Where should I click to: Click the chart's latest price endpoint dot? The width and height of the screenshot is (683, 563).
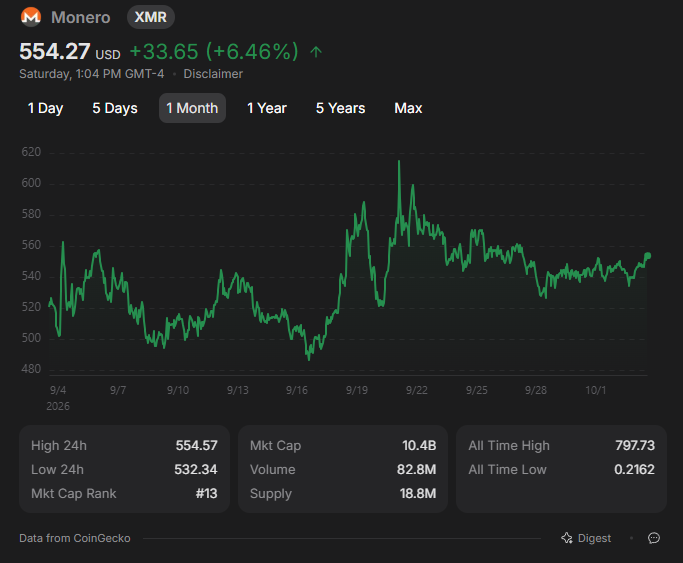click(648, 256)
